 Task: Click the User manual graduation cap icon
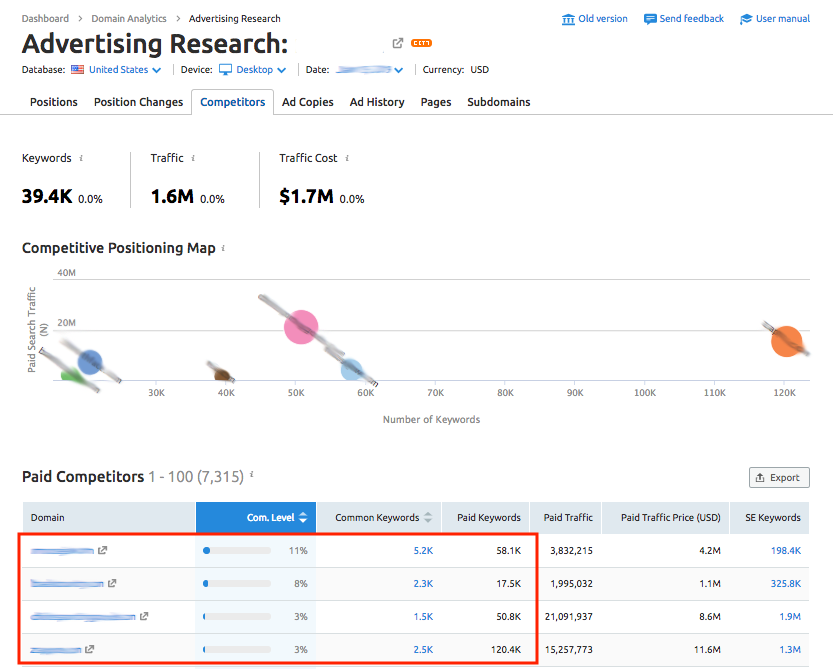tap(746, 19)
